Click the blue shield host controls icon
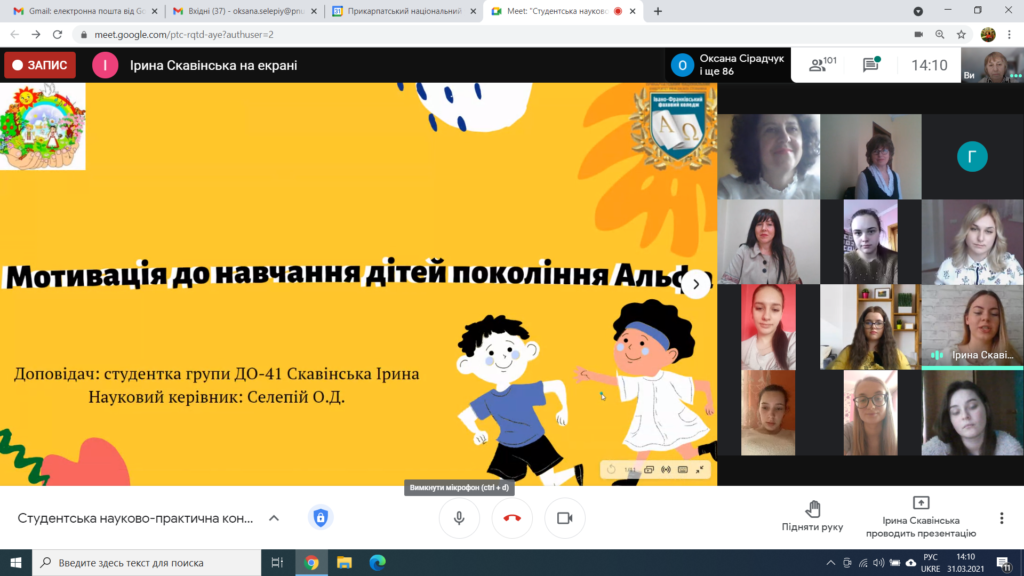 pyautogui.click(x=320, y=518)
